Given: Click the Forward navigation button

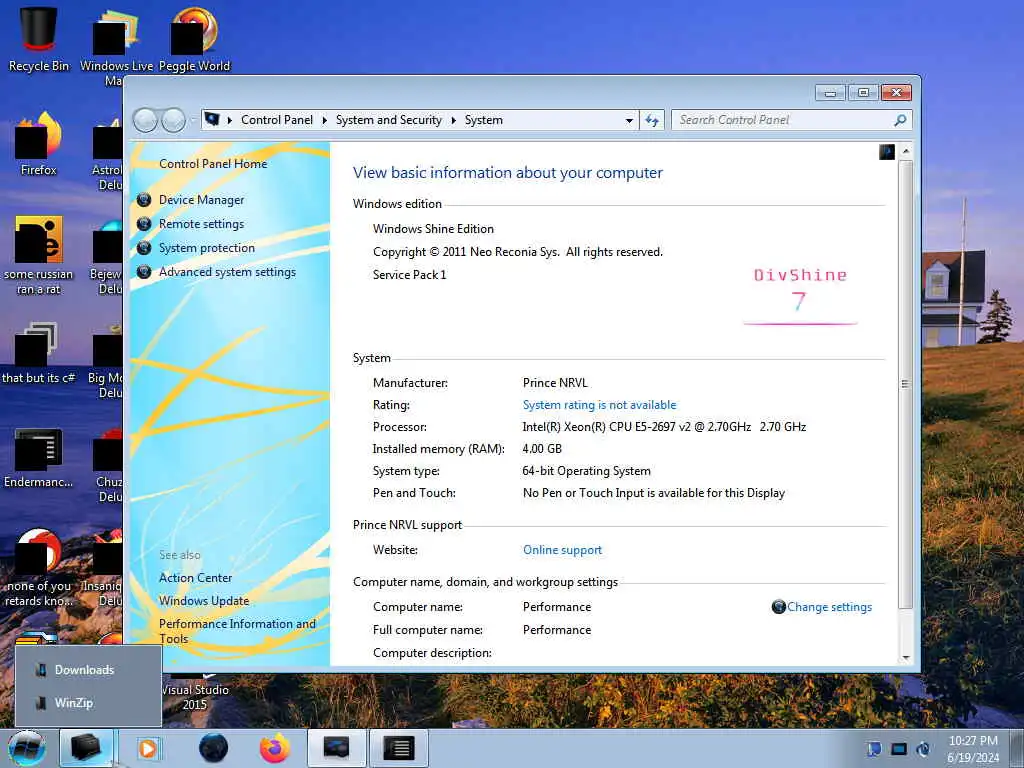Looking at the screenshot, I should pos(173,120).
